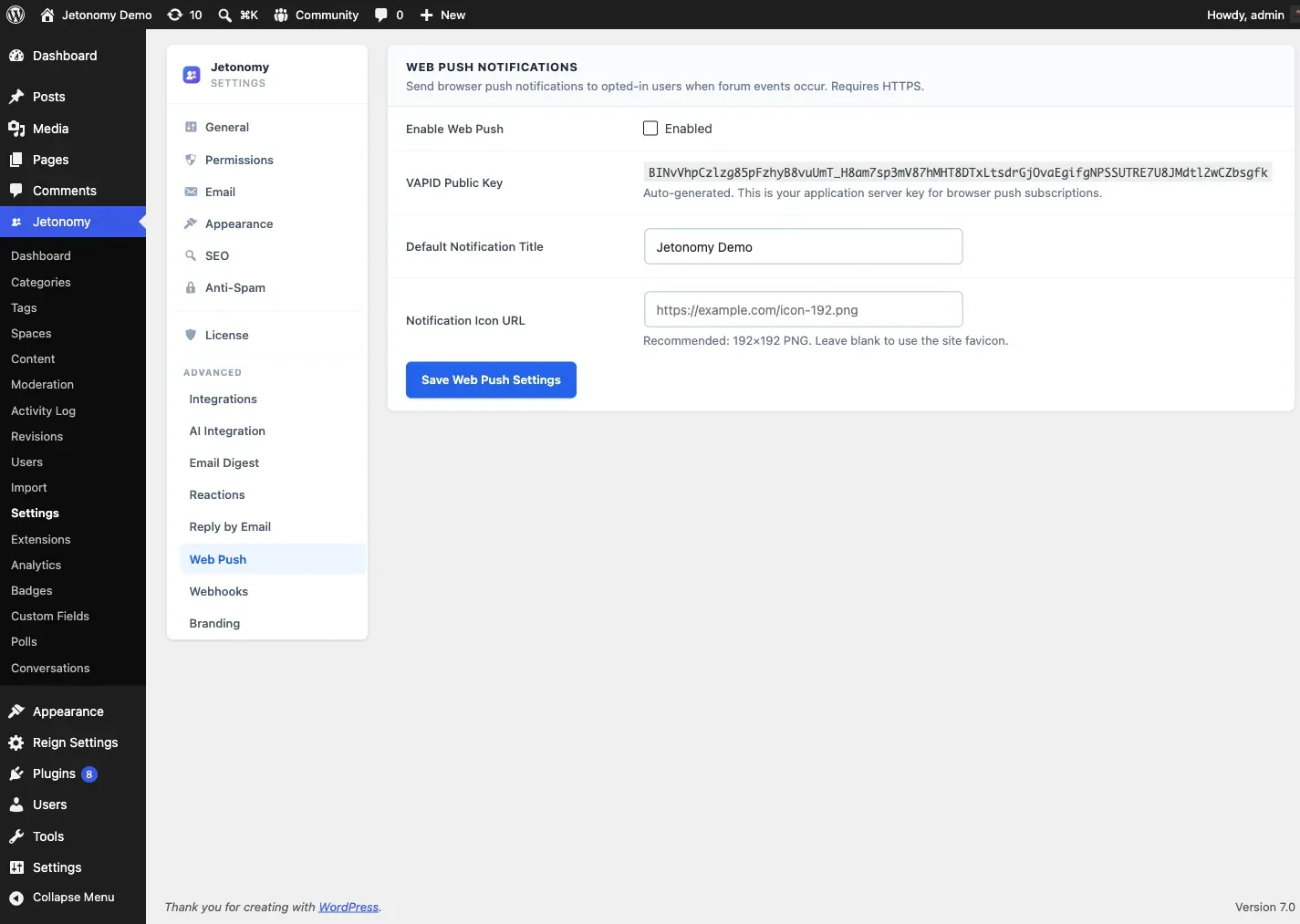The width and height of the screenshot is (1300, 924).
Task: Open the site home icon for Jetonomy Demo
Action: (x=47, y=15)
